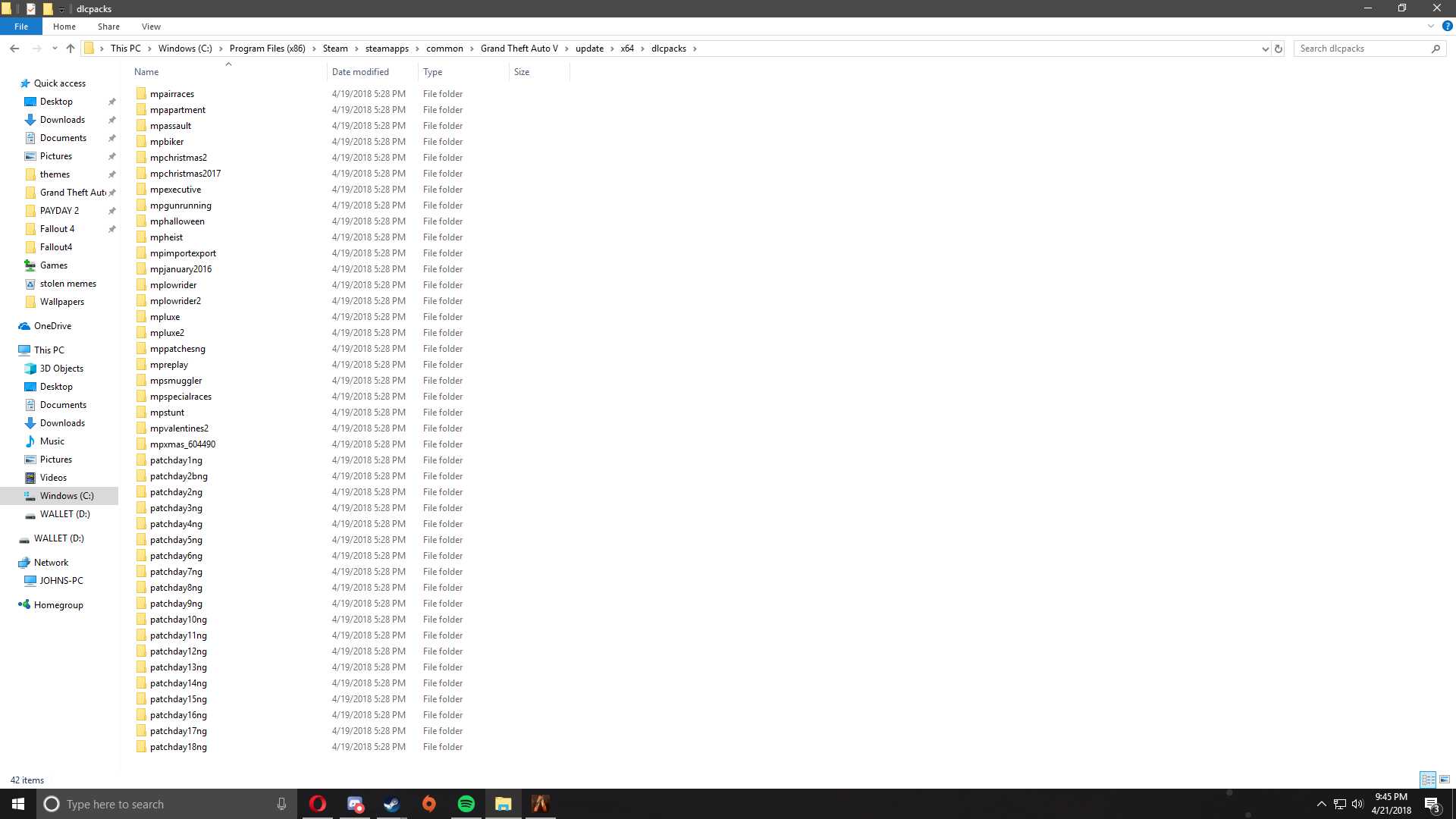Image resolution: width=1456 pixels, height=819 pixels.
Task: Expand the chevron after dlcpacks breadcrumb
Action: point(695,49)
